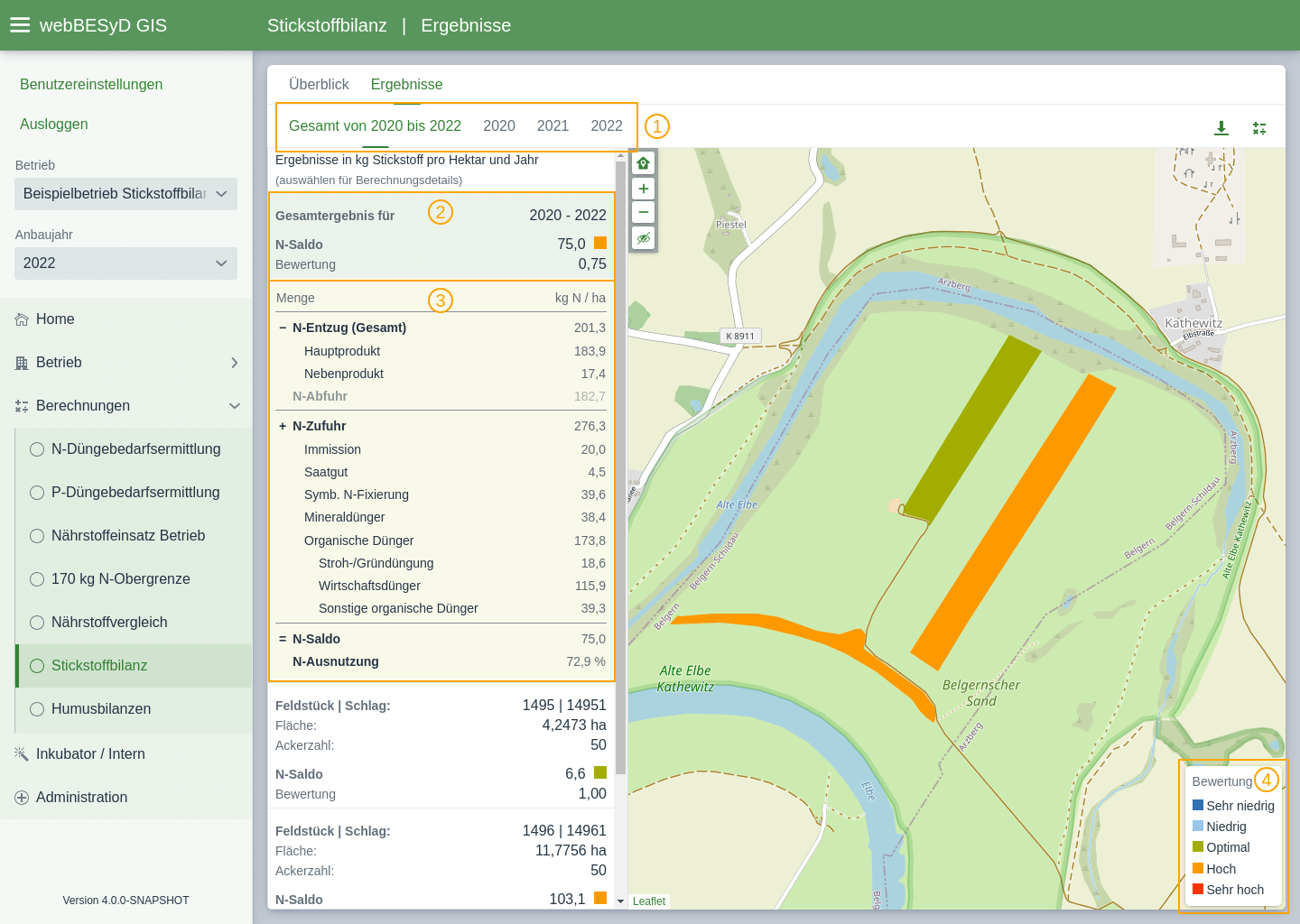Image resolution: width=1300 pixels, height=924 pixels.
Task: Click the Hauptprodukt row
Action: [x=441, y=351]
